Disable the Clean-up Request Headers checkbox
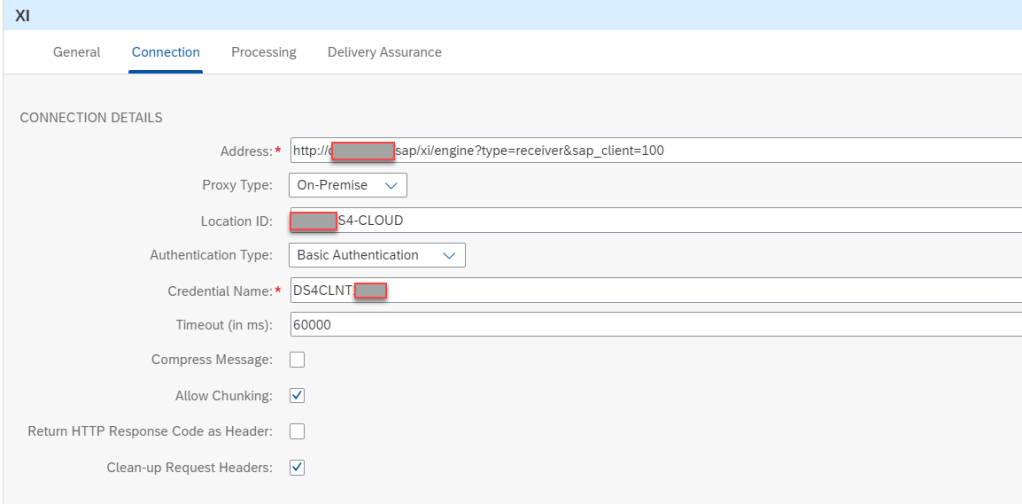 (x=297, y=467)
